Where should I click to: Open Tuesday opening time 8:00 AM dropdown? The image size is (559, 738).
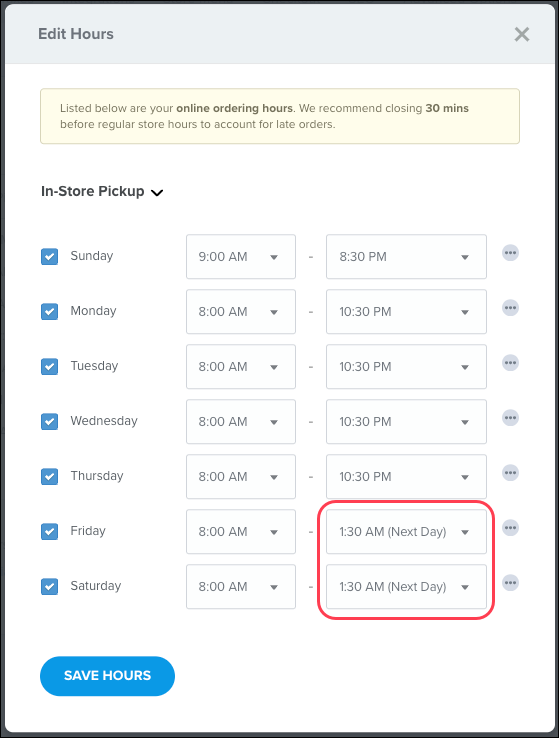[x=241, y=367]
